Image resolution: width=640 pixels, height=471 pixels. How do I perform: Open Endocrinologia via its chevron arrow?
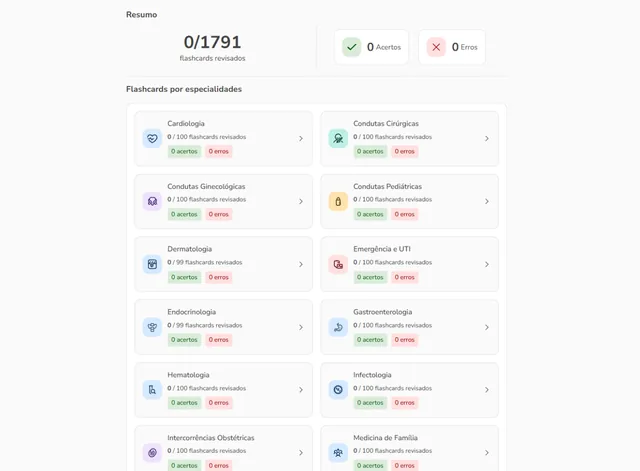pyautogui.click(x=301, y=327)
